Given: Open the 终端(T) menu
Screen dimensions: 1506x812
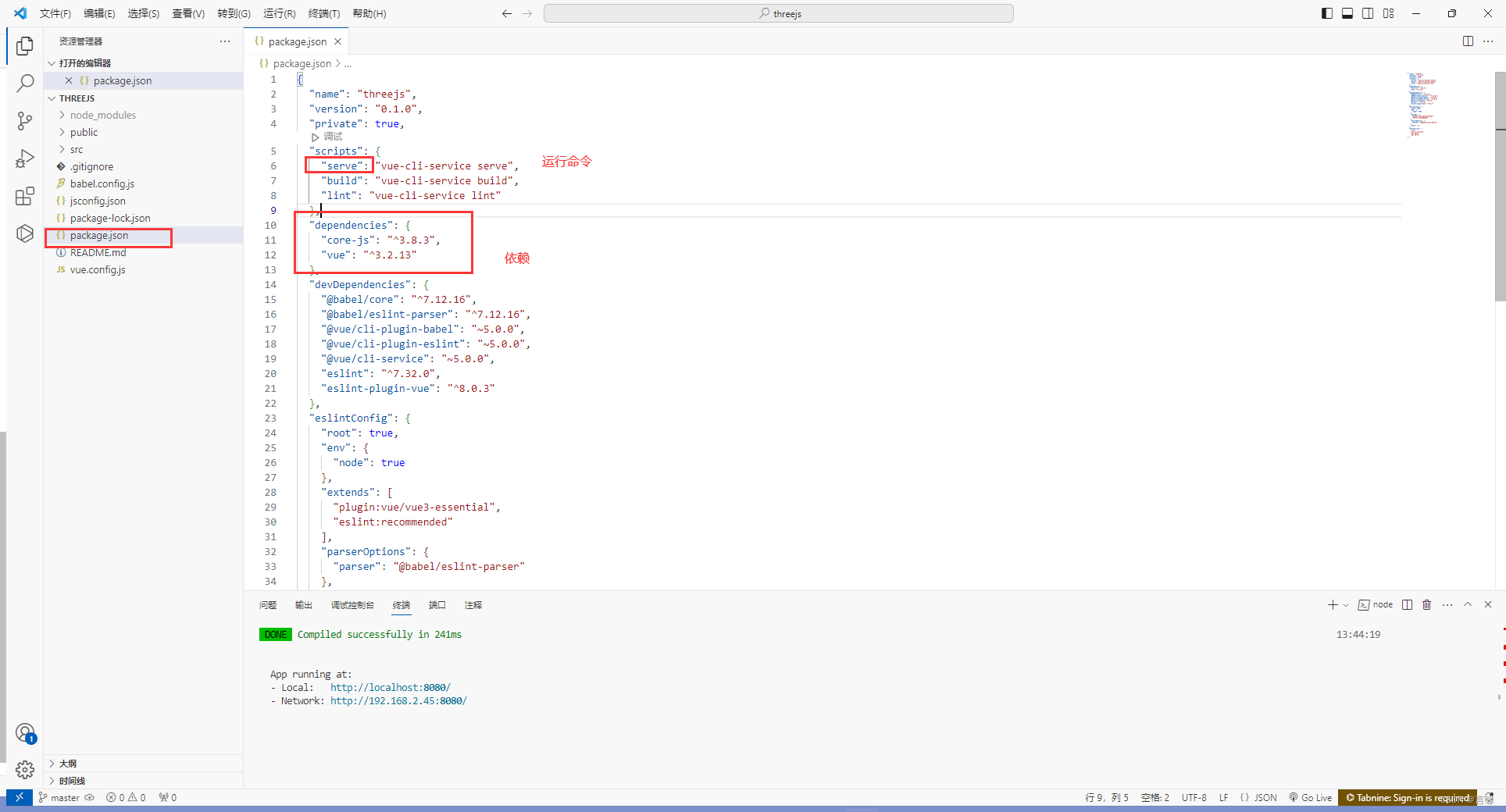Looking at the screenshot, I should coord(324,13).
